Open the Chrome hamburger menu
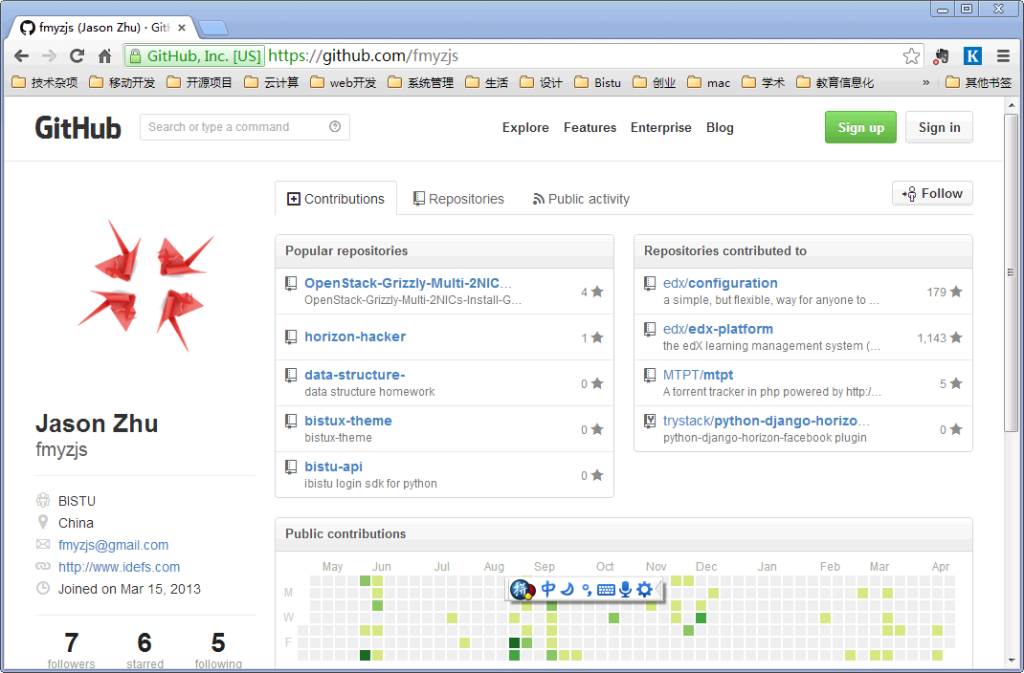The height and width of the screenshot is (673, 1024). 1003,56
